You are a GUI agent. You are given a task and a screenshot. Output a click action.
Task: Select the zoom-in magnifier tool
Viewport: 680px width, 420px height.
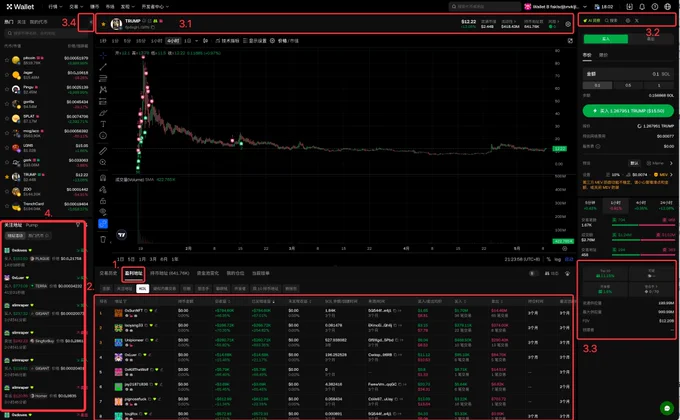(x=103, y=162)
